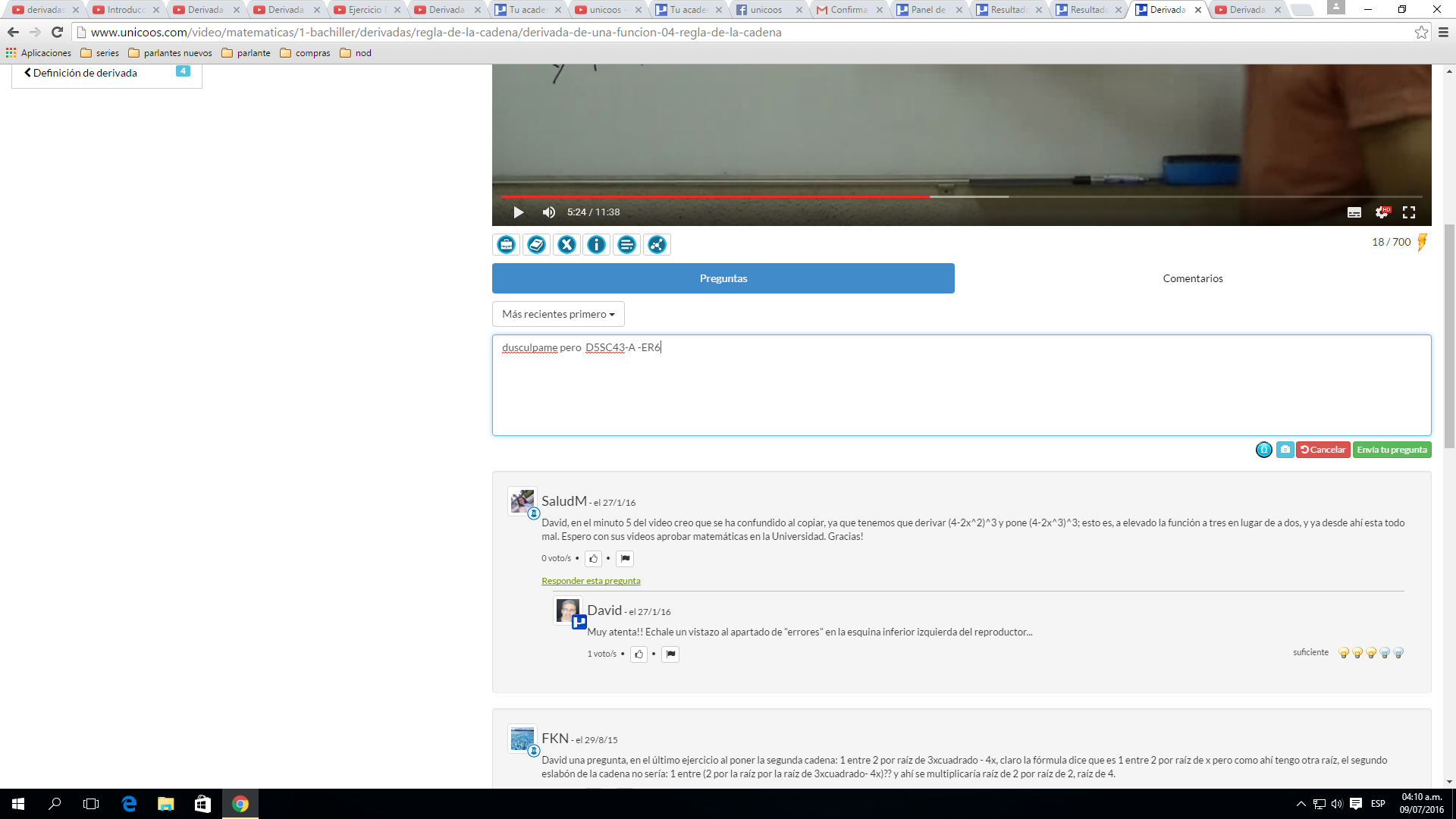Open the errors X icon under player
This screenshot has height=819, width=1456.
566,244
